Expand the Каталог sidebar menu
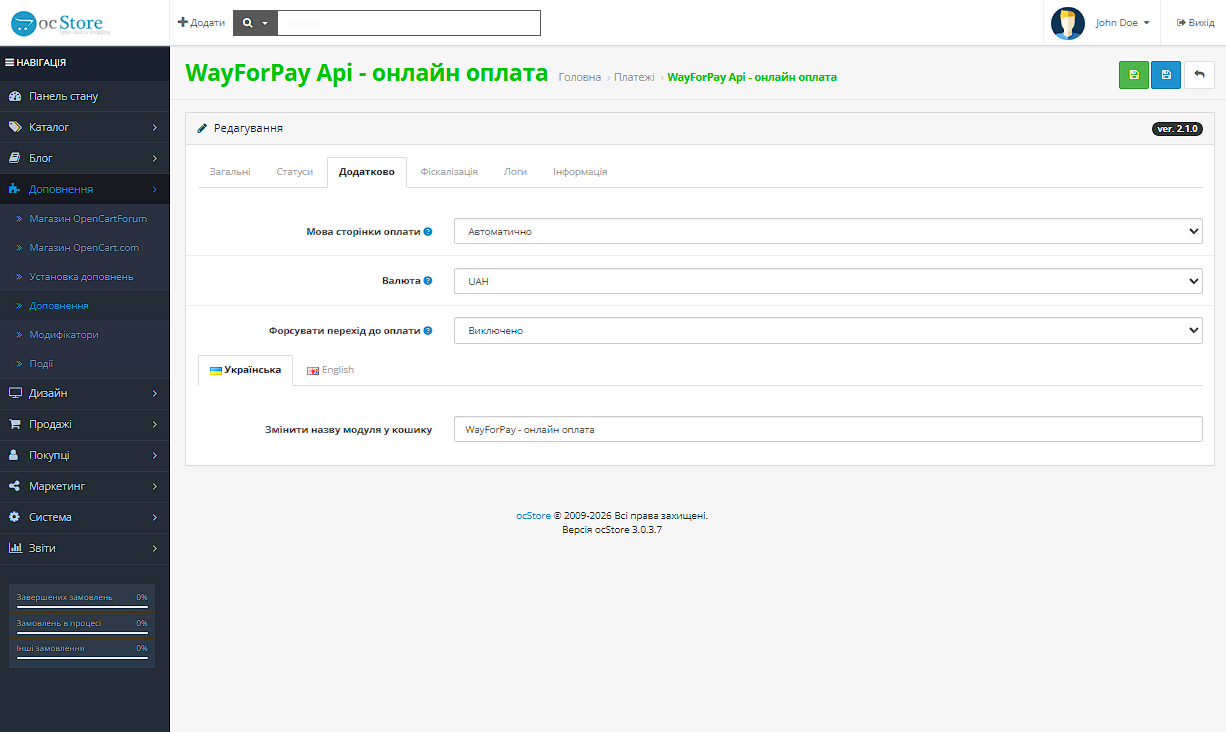The width and height of the screenshot is (1226, 732). pyautogui.click(x=85, y=127)
